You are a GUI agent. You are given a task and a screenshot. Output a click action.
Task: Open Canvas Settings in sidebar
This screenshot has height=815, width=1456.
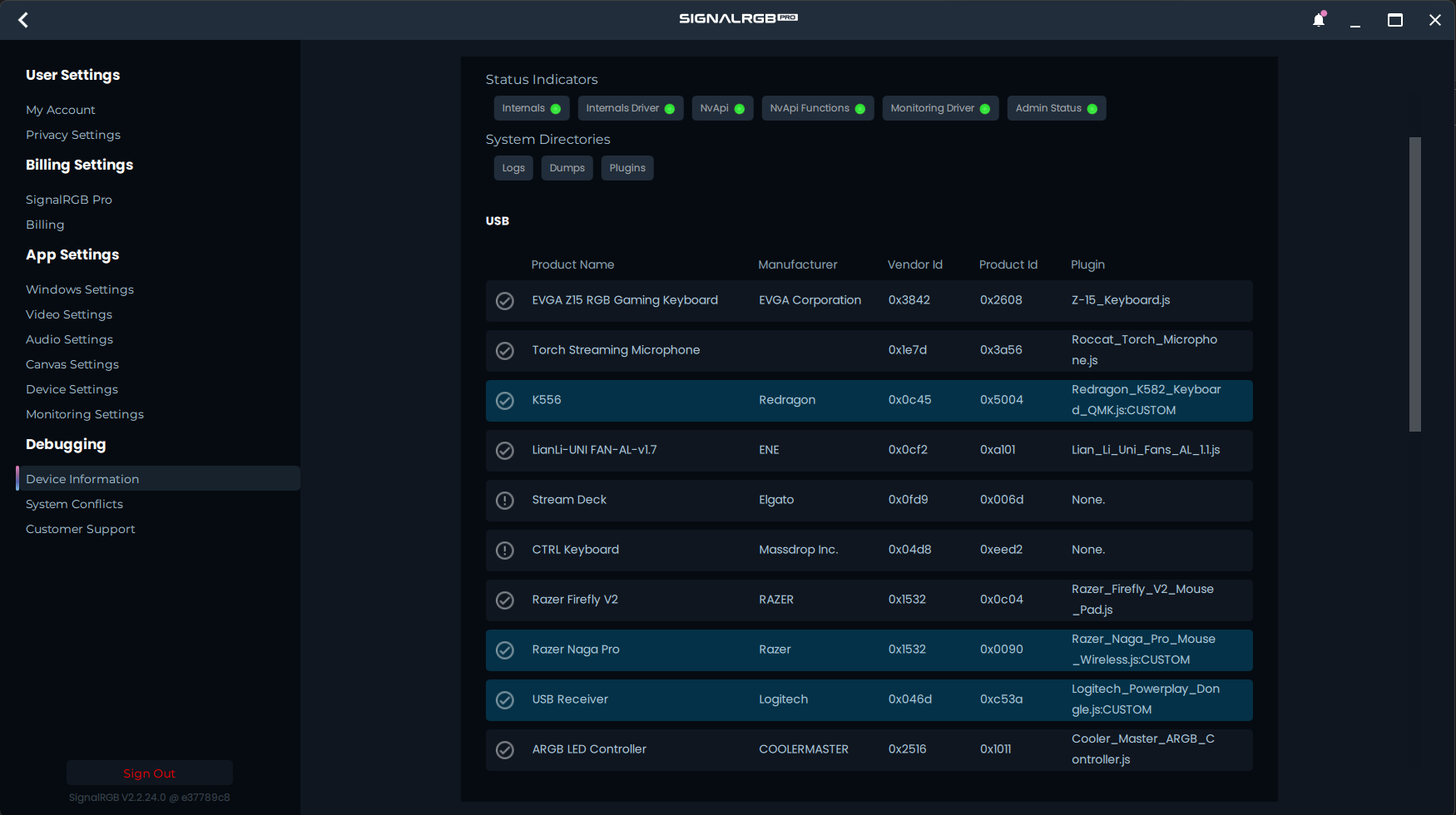pos(72,364)
